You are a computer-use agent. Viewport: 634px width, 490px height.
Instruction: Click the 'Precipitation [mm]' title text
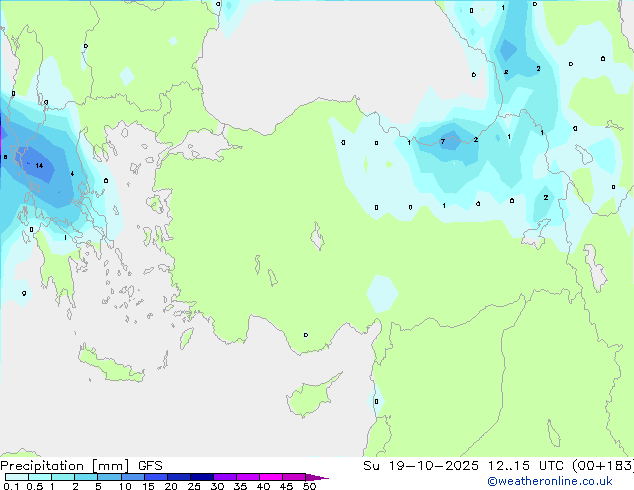[x=65, y=466]
